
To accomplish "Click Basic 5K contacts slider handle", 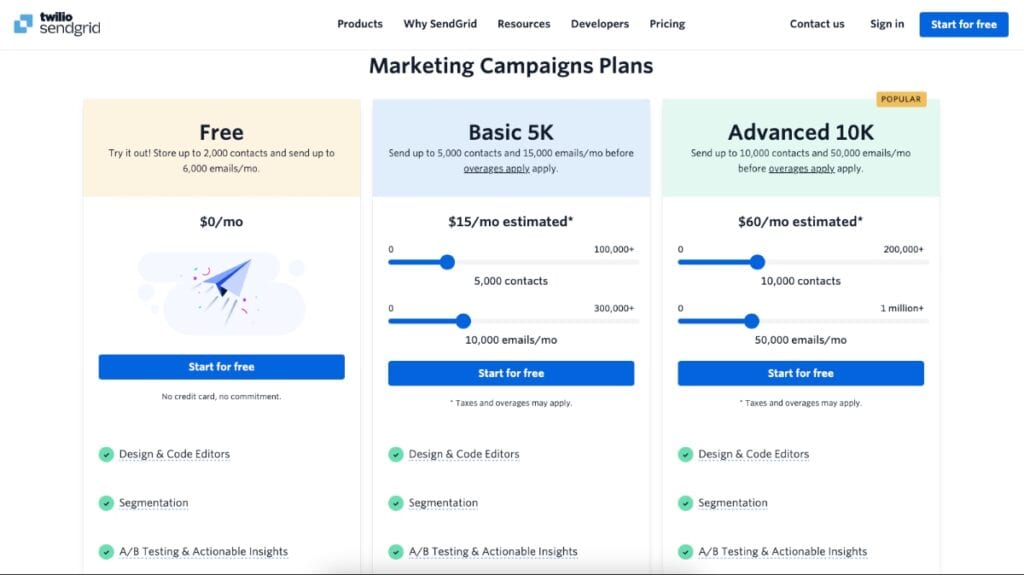I will [447, 262].
